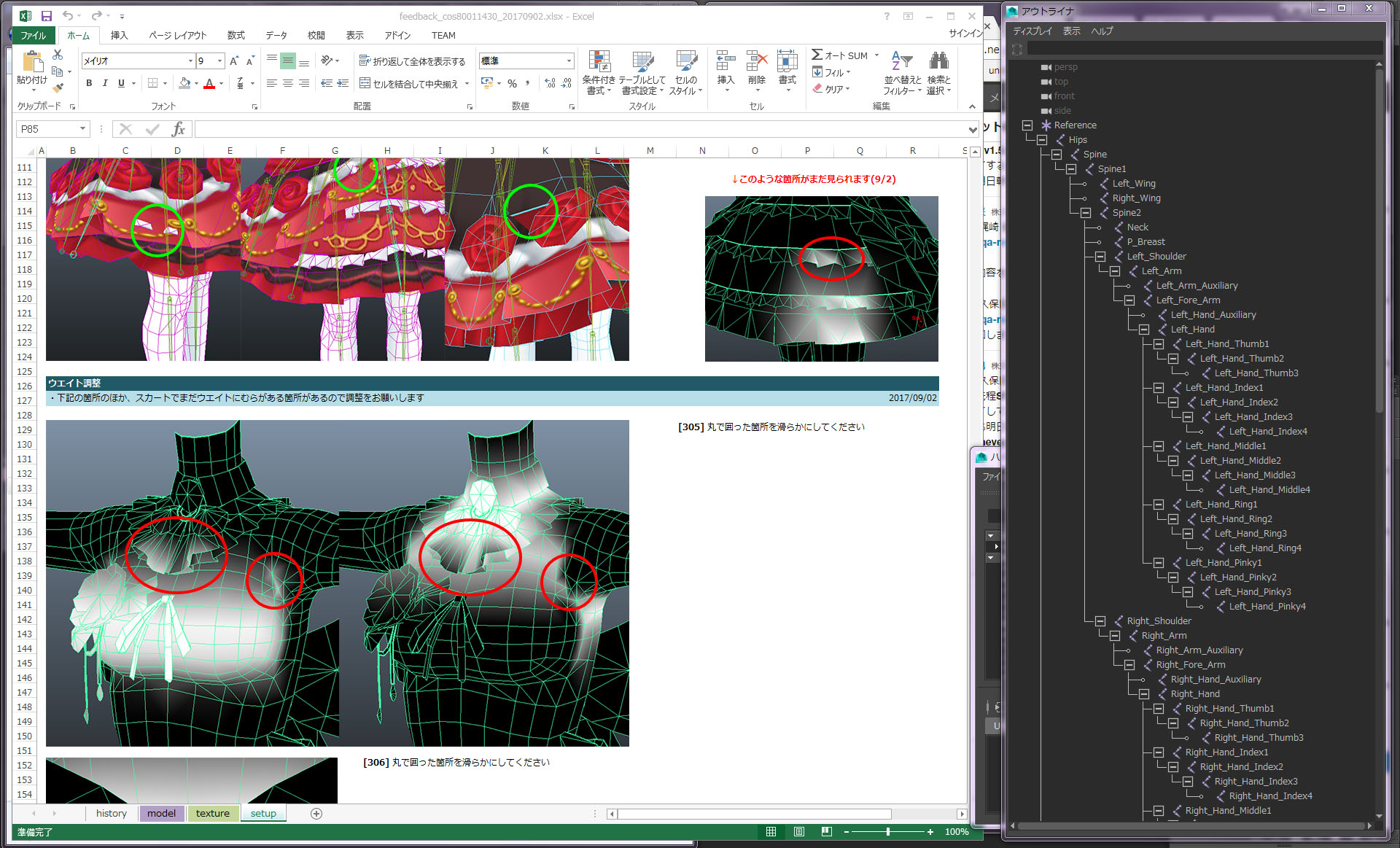1400x848 pixels.
Task: Click the Clear (クリア) eraser button
Action: click(832, 89)
